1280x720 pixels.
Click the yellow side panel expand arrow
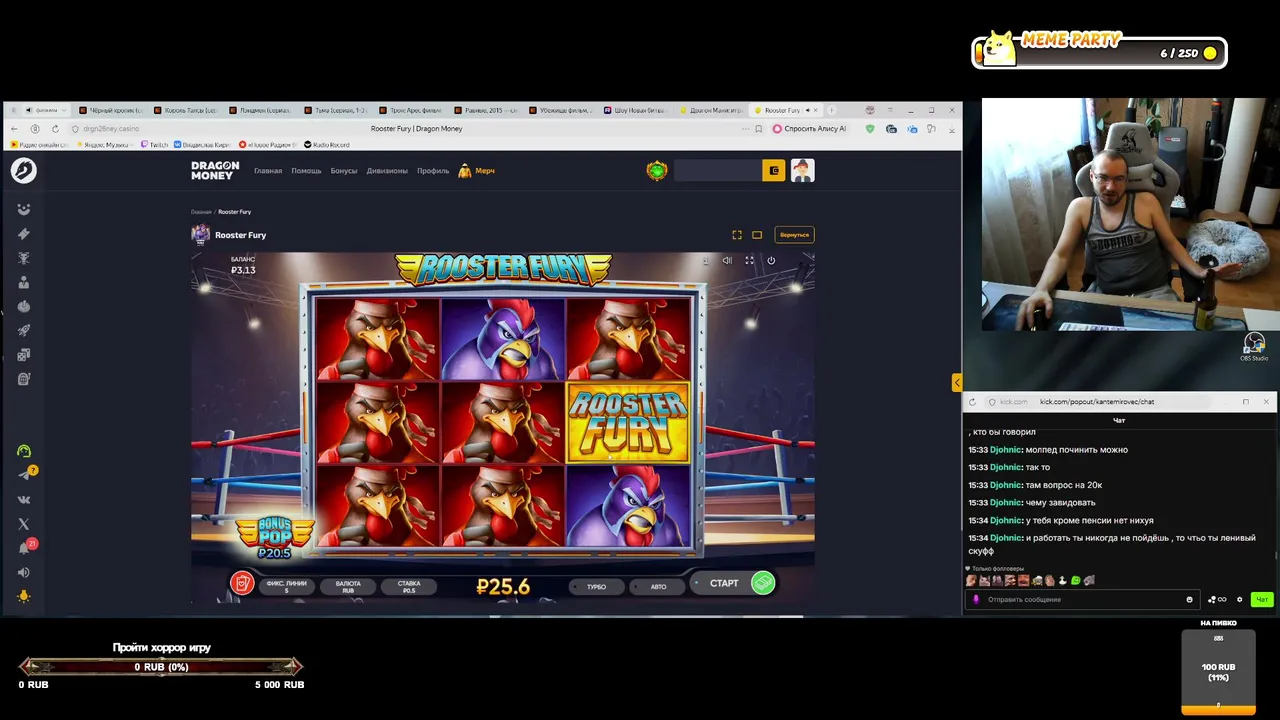click(956, 382)
